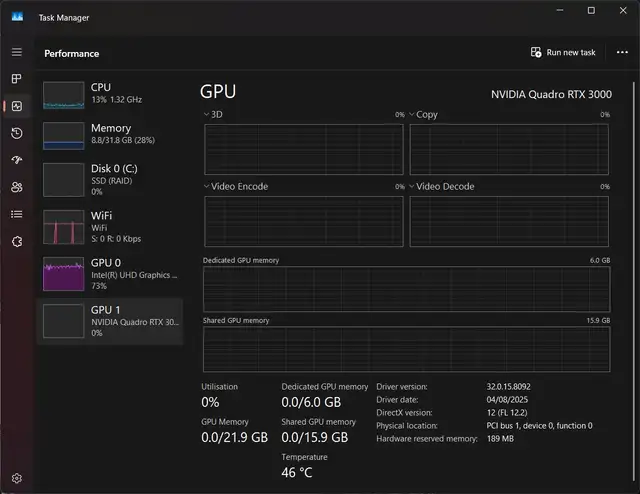Click the GPU heading text
640x494 pixels.
tap(218, 91)
